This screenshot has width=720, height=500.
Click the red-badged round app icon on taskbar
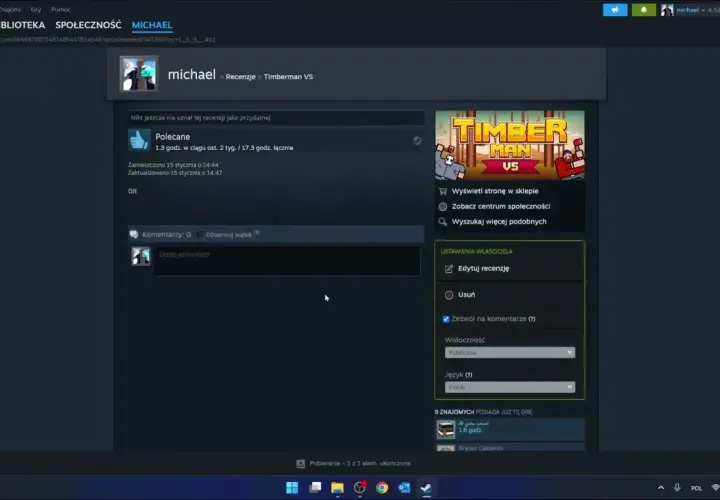[360, 488]
